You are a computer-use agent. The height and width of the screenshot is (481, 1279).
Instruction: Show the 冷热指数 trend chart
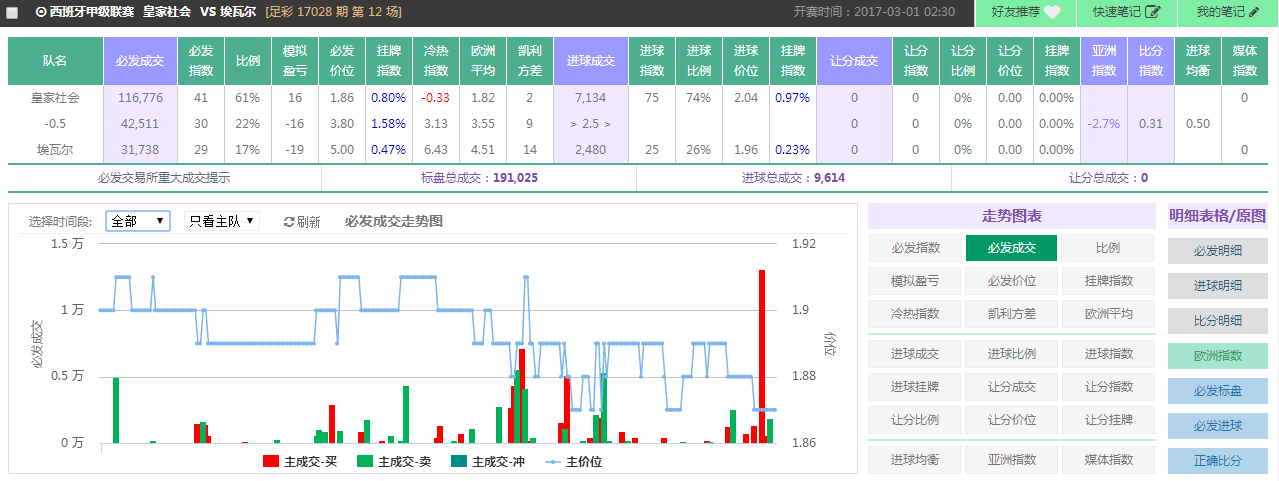[915, 313]
